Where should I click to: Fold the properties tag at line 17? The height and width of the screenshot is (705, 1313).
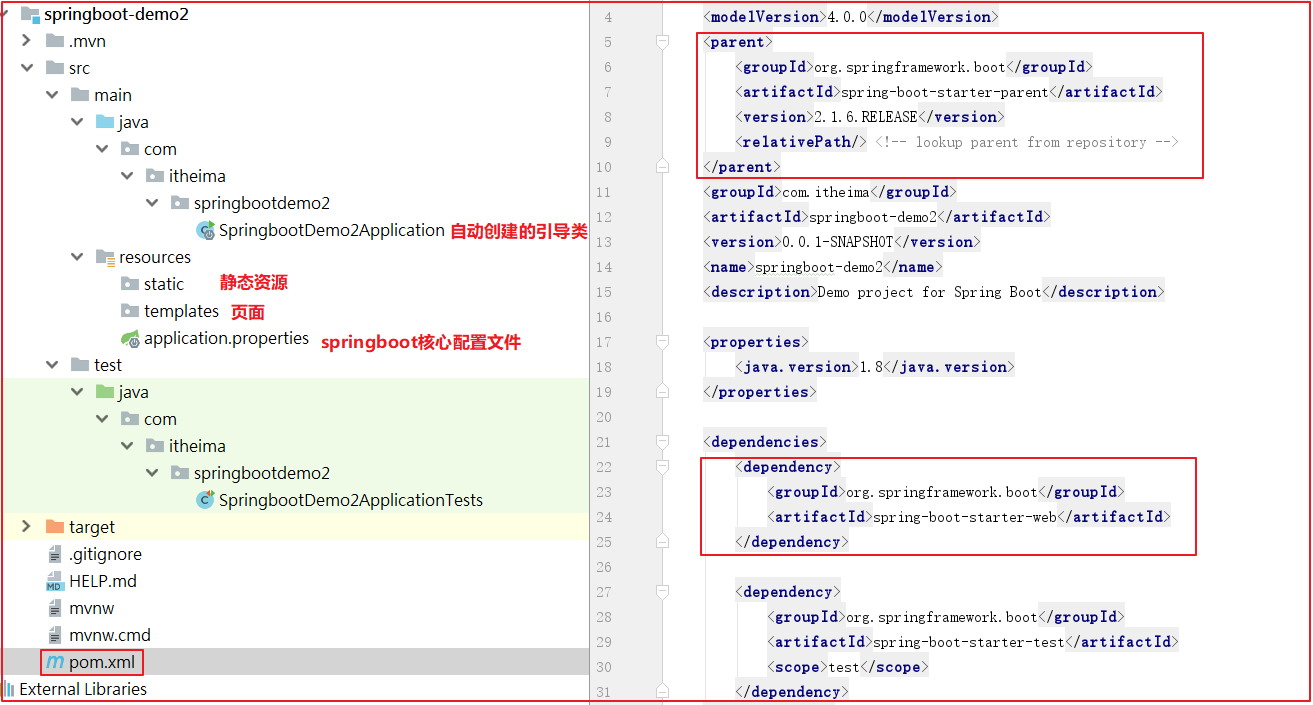662,342
